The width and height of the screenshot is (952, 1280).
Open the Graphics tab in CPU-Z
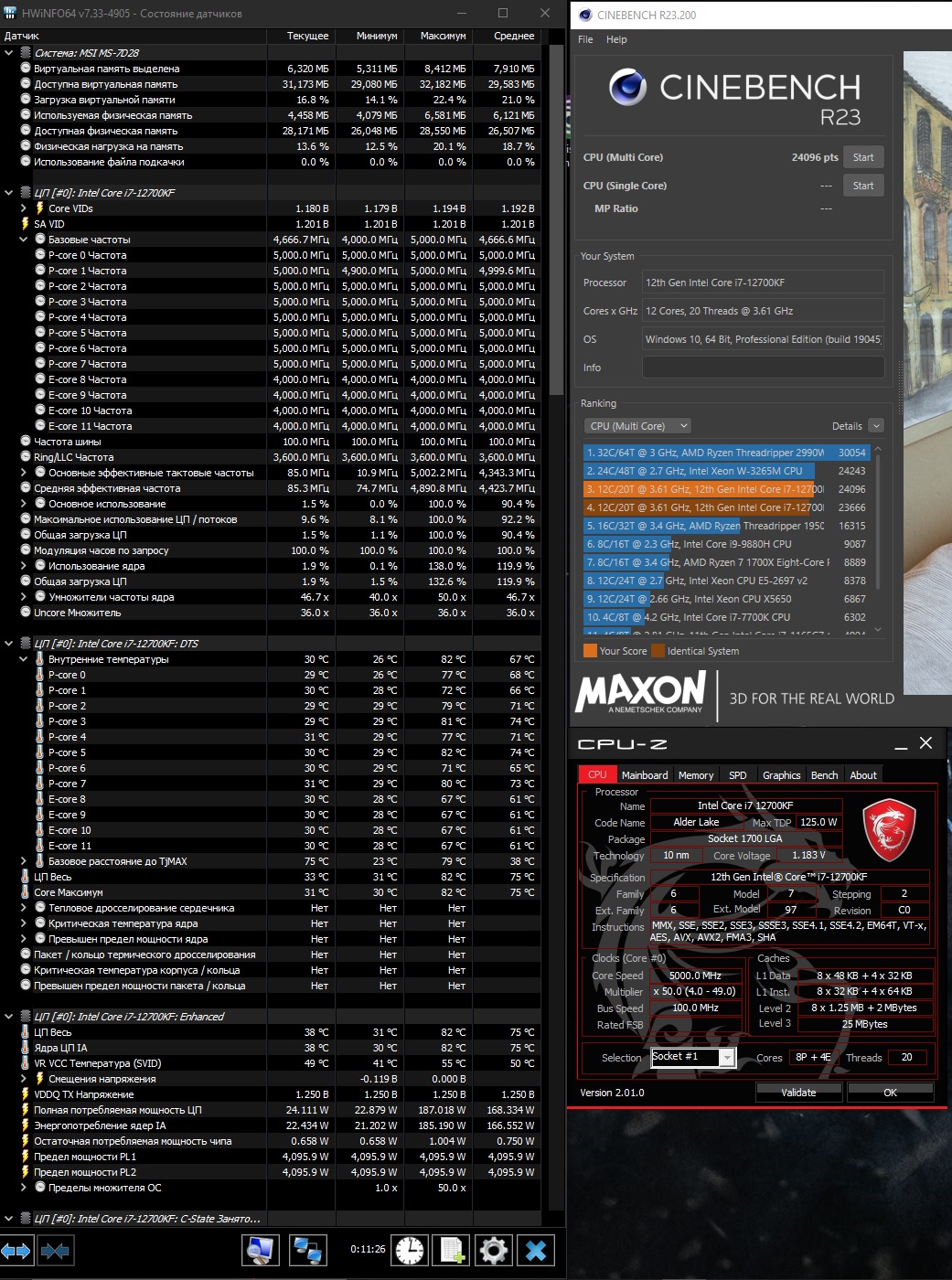click(782, 775)
